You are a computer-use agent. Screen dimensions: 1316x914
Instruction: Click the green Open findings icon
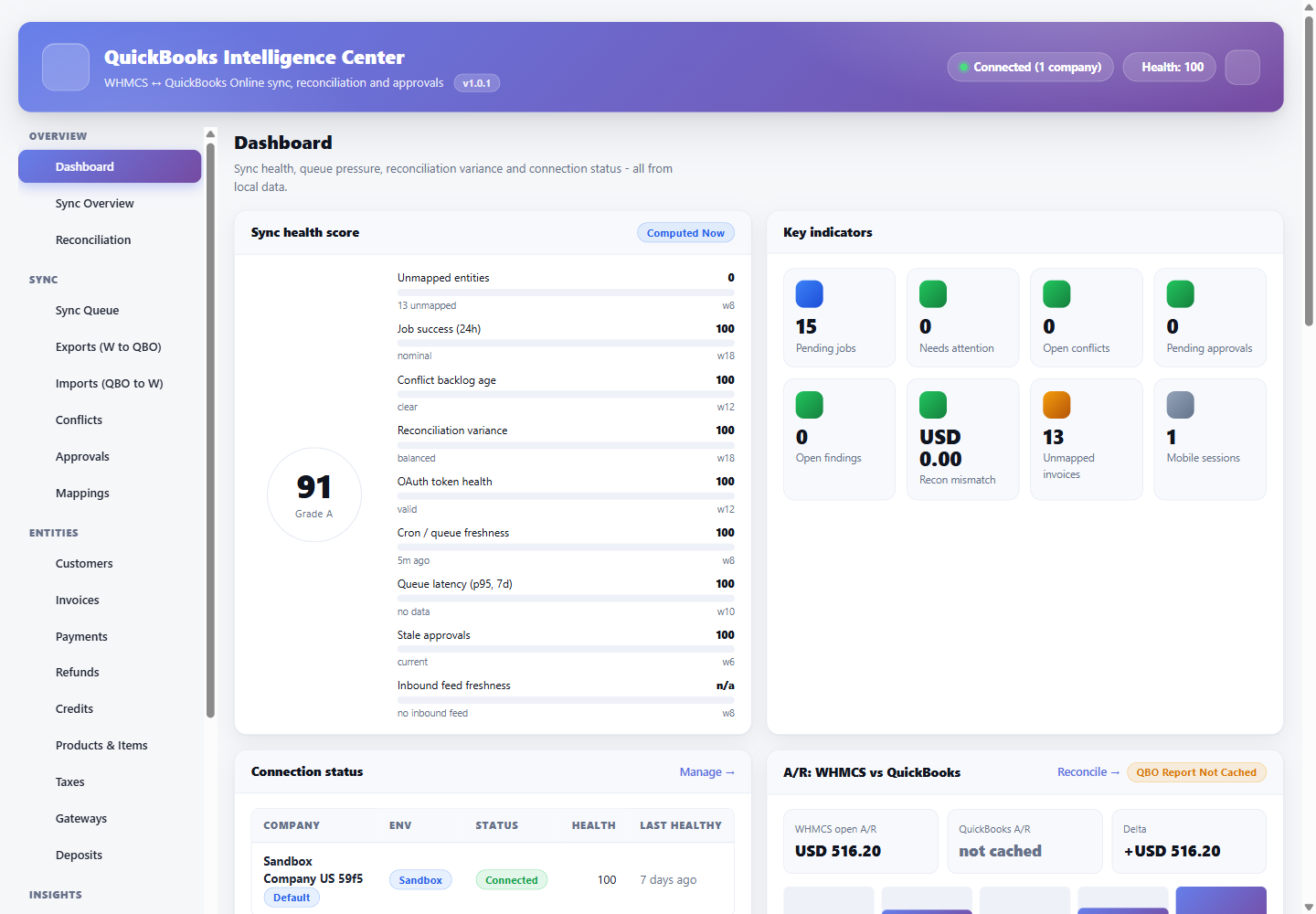810,405
